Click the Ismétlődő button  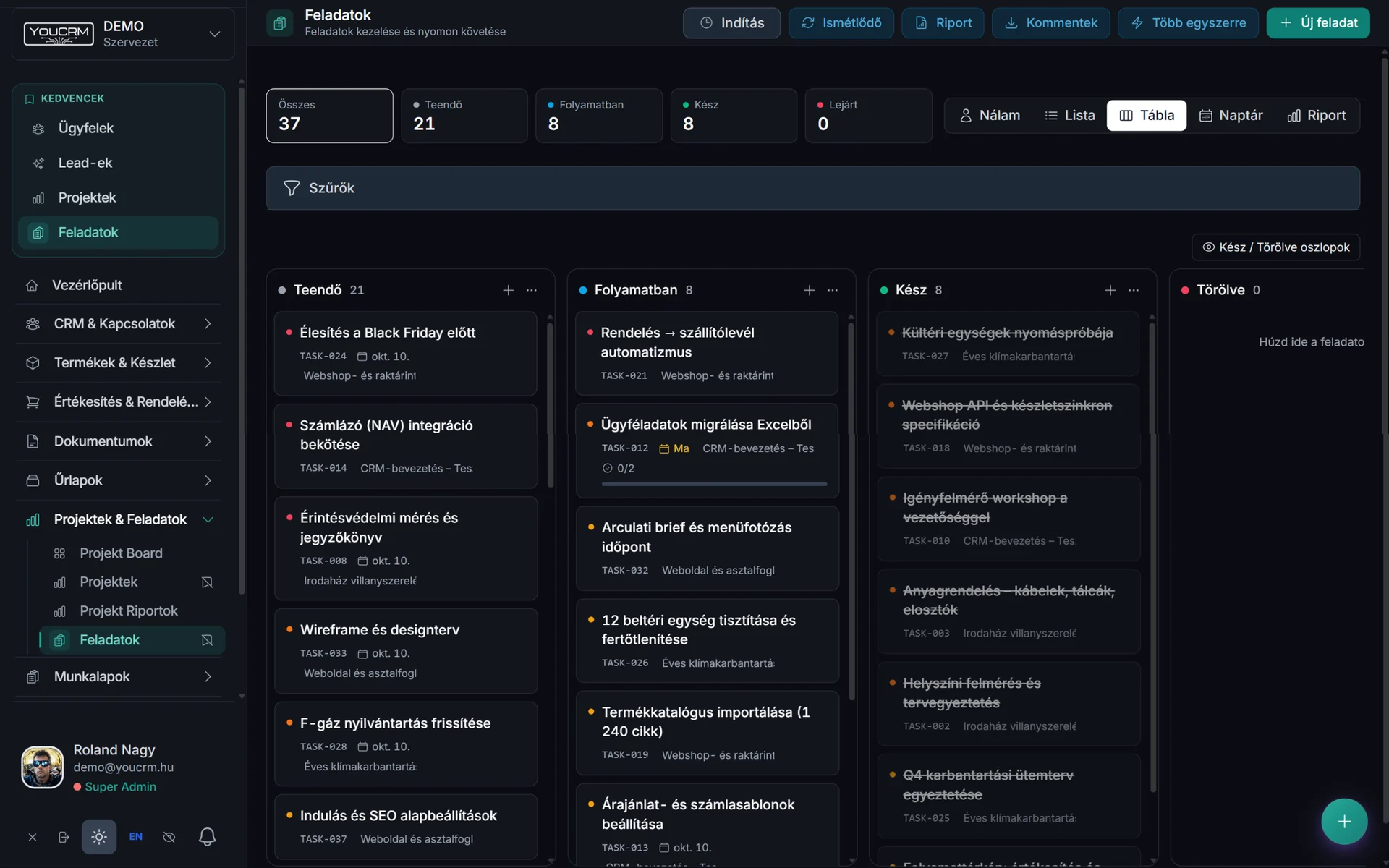pos(841,23)
